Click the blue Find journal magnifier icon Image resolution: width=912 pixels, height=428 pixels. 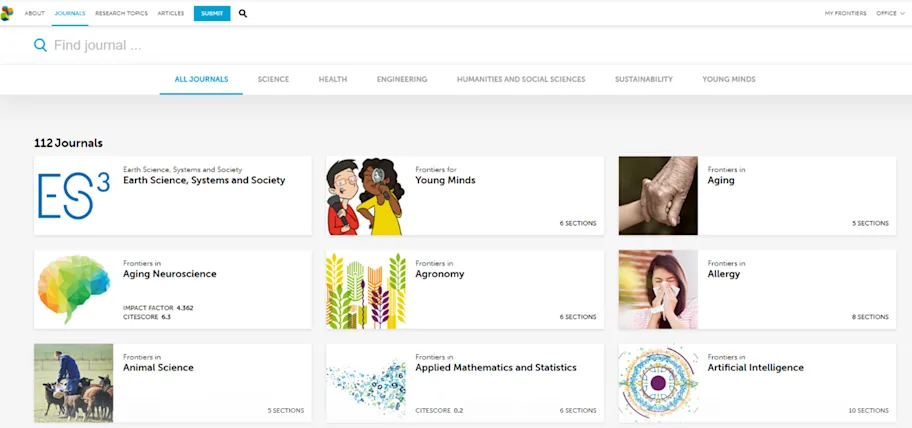click(x=40, y=45)
